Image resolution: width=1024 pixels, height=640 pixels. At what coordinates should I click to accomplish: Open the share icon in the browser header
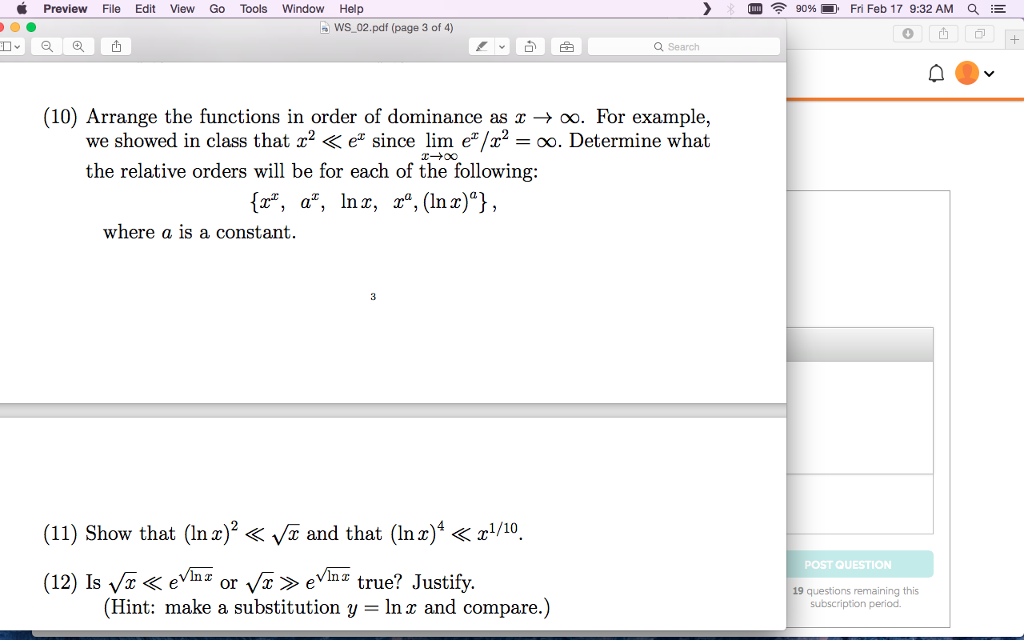pos(943,33)
